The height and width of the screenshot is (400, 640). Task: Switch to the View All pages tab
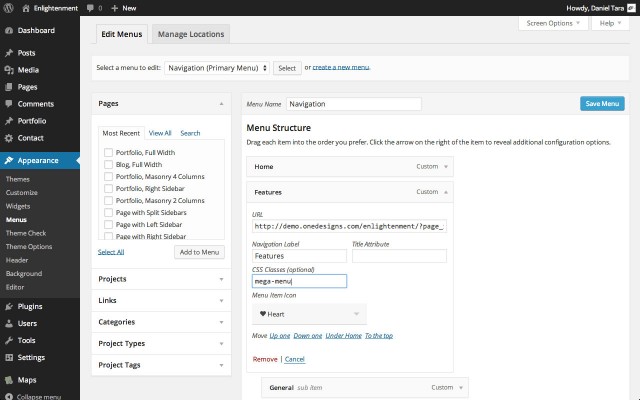coord(160,132)
